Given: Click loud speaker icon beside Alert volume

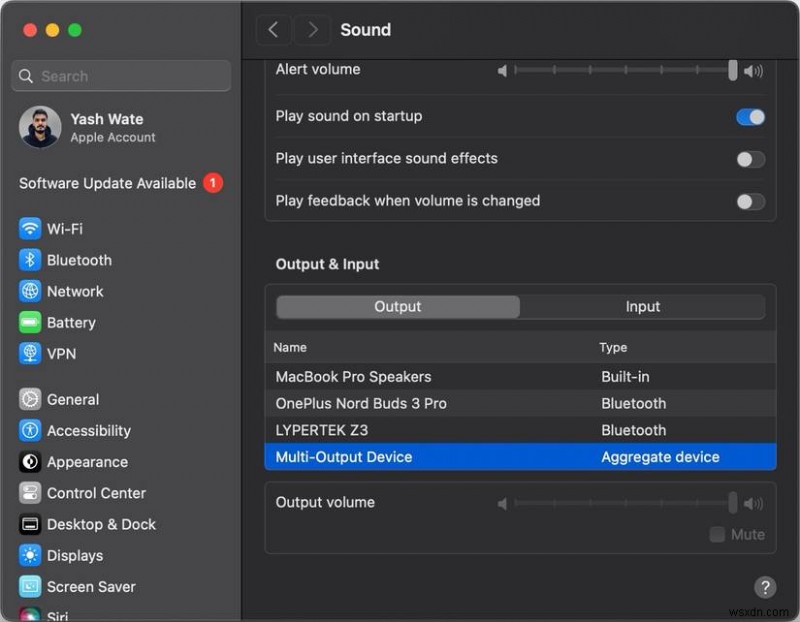Looking at the screenshot, I should point(753,70).
